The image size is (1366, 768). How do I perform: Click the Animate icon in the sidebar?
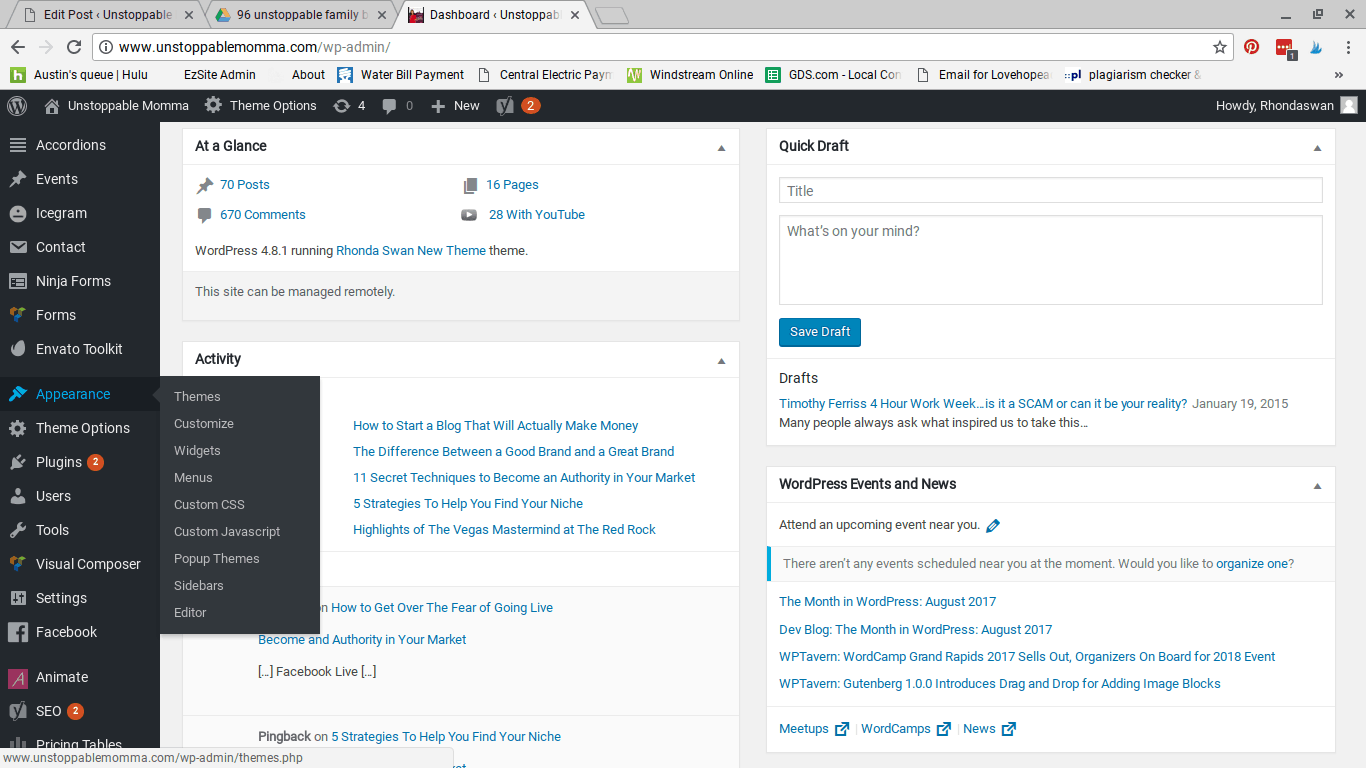(x=17, y=677)
